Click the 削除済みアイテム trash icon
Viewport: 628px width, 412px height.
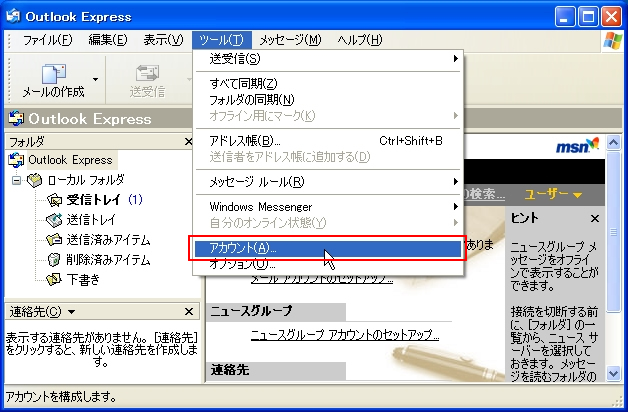pyautogui.click(x=54, y=260)
